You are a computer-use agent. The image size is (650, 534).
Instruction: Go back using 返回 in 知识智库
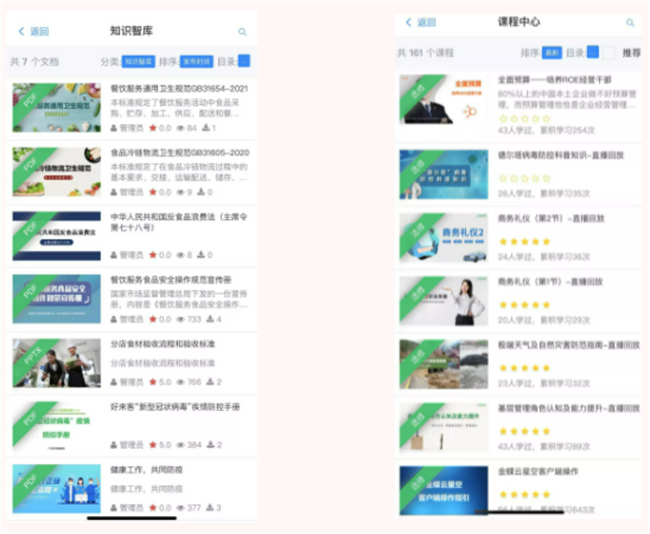point(33,32)
